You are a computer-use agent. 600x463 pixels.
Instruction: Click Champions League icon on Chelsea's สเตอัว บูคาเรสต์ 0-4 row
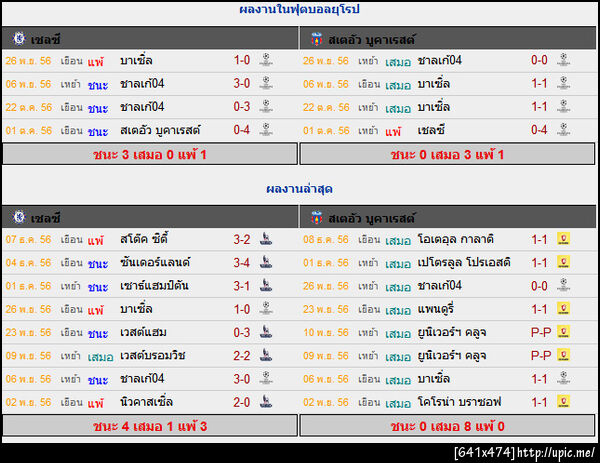coord(266,130)
